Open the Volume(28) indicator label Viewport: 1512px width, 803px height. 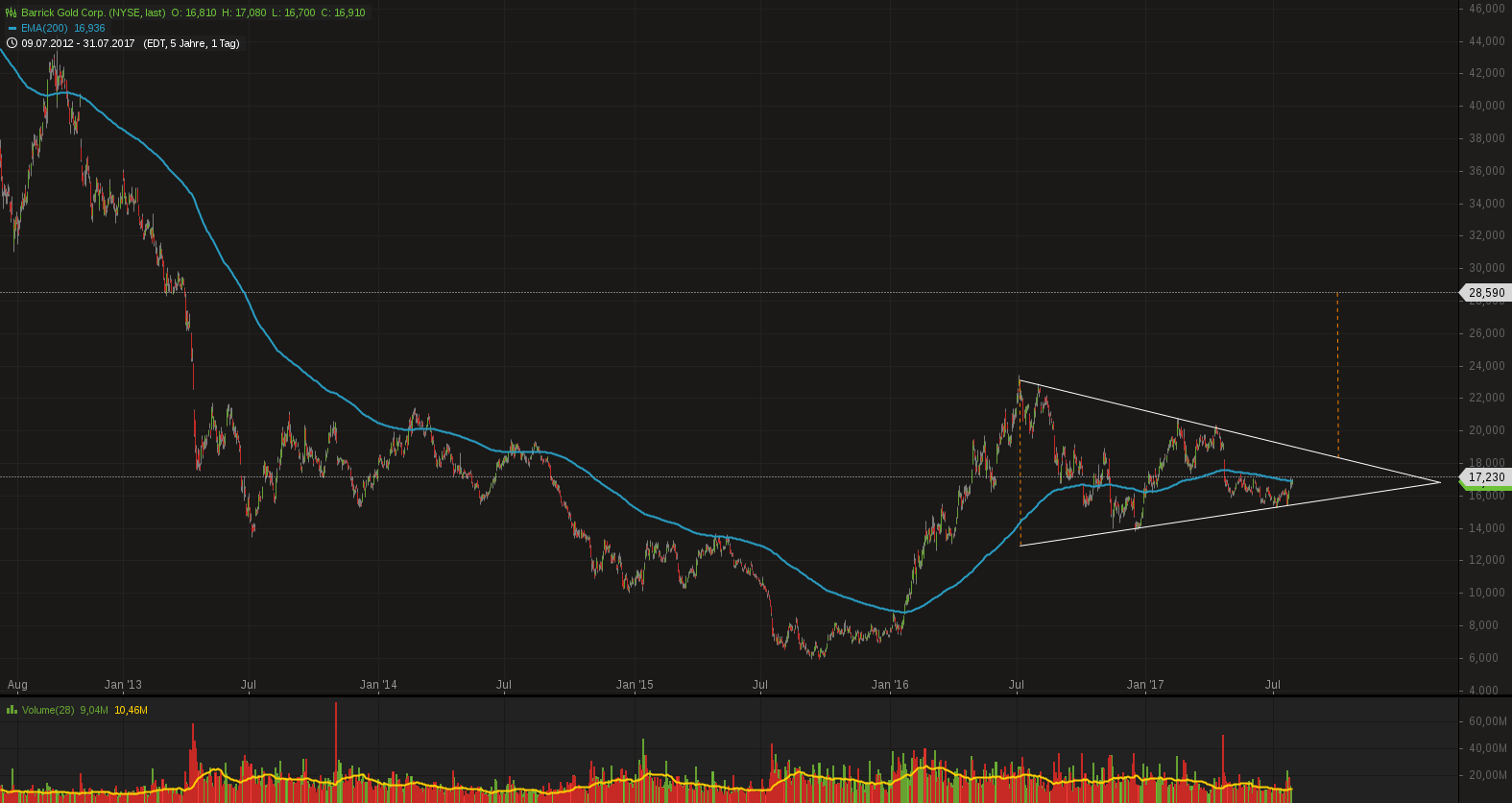(x=48, y=710)
